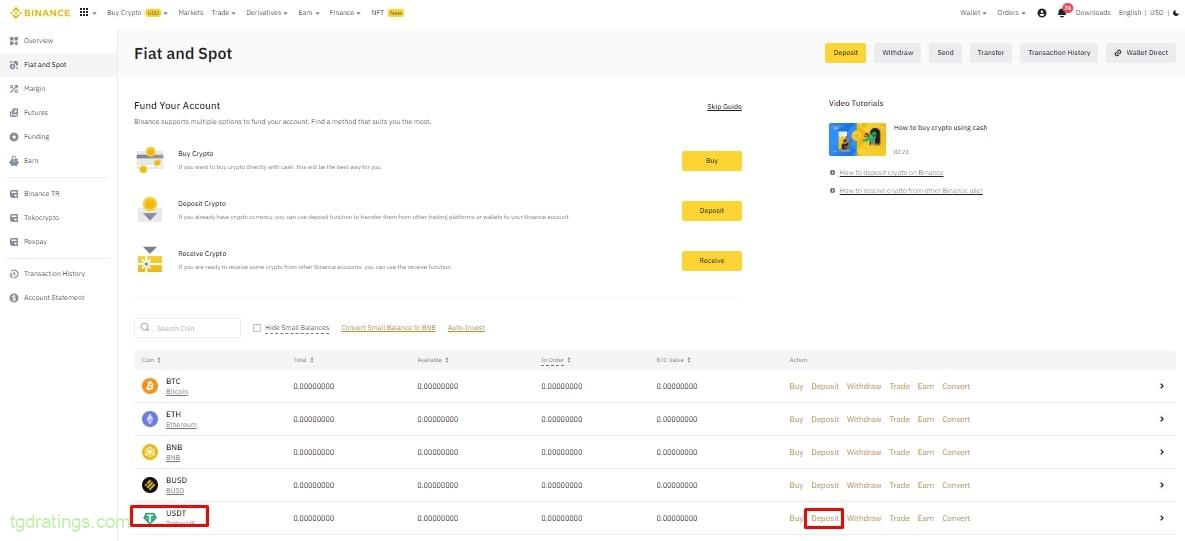
Task: Play the crypto using cash video thumbnail
Action: (x=857, y=139)
